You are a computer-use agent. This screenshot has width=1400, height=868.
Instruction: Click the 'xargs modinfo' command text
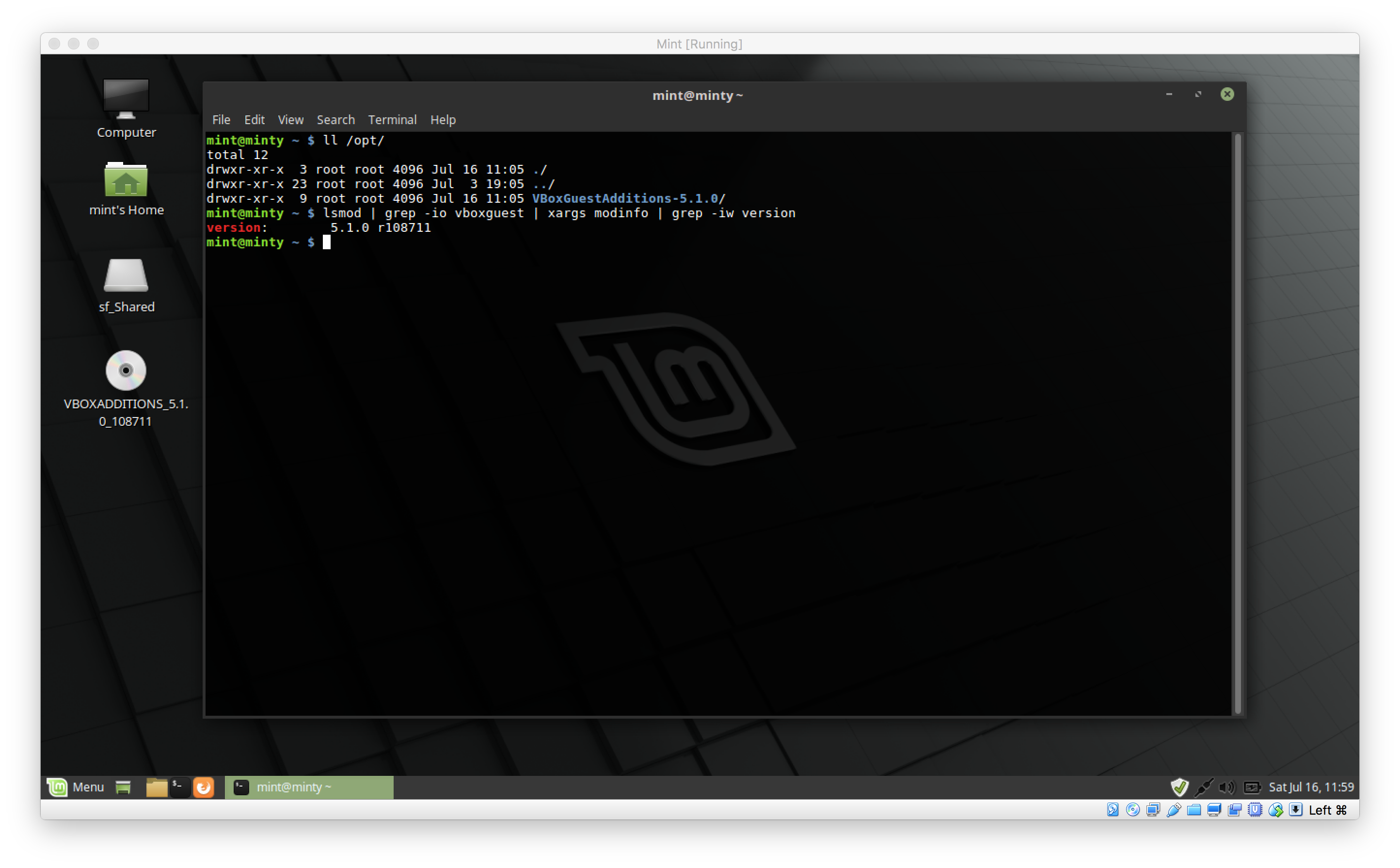[x=598, y=213]
